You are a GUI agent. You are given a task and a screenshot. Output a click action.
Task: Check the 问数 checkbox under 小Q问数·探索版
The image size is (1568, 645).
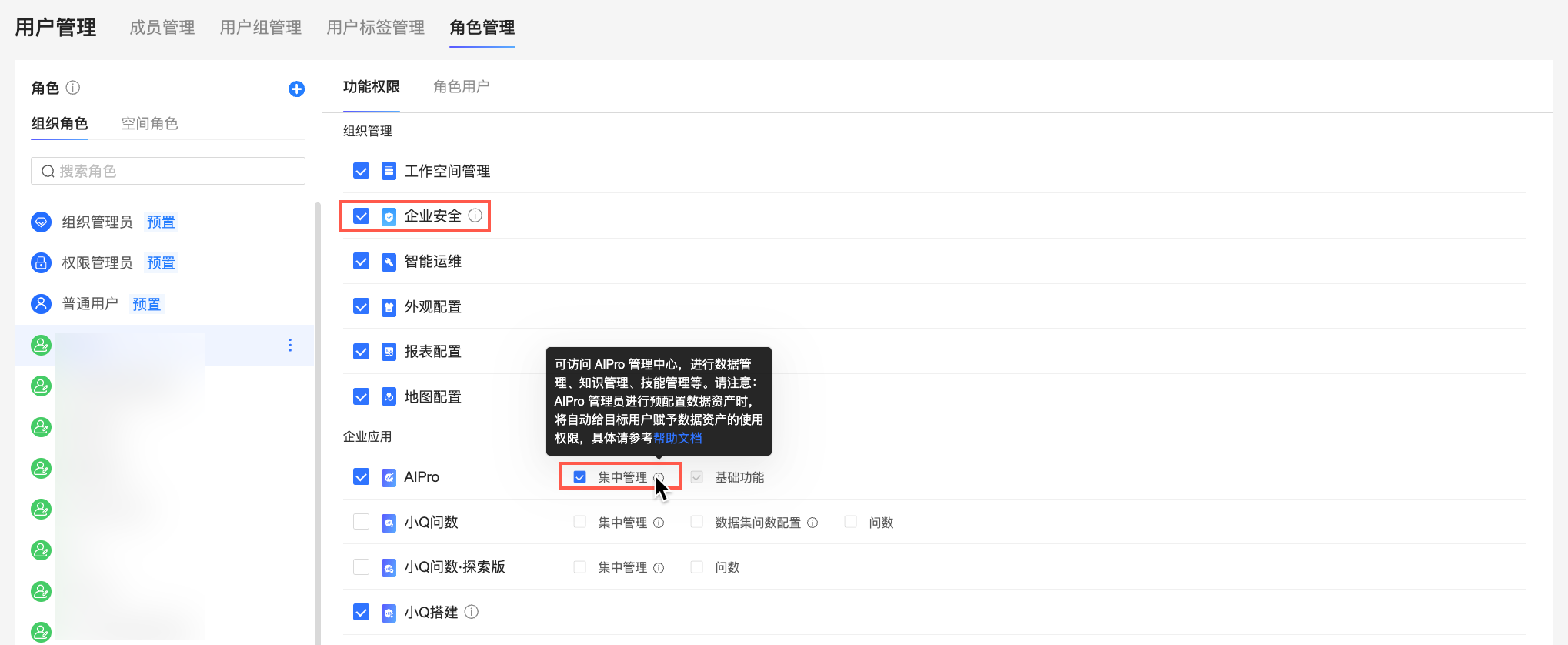click(x=697, y=567)
